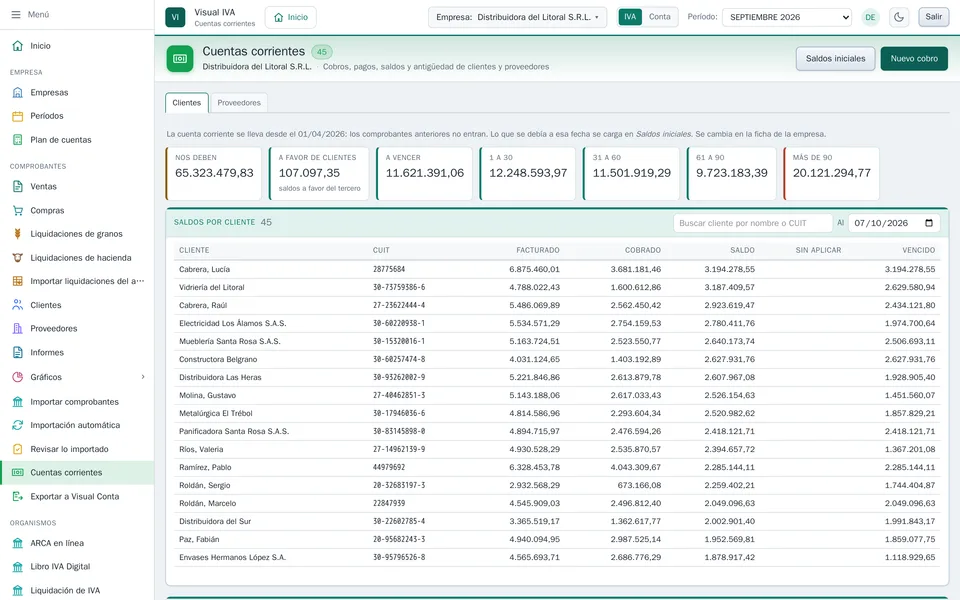Viewport: 960px width, 600px height.
Task: Click the Liquidaciones de hacienda cow icon
Action: pyautogui.click(x=18, y=258)
